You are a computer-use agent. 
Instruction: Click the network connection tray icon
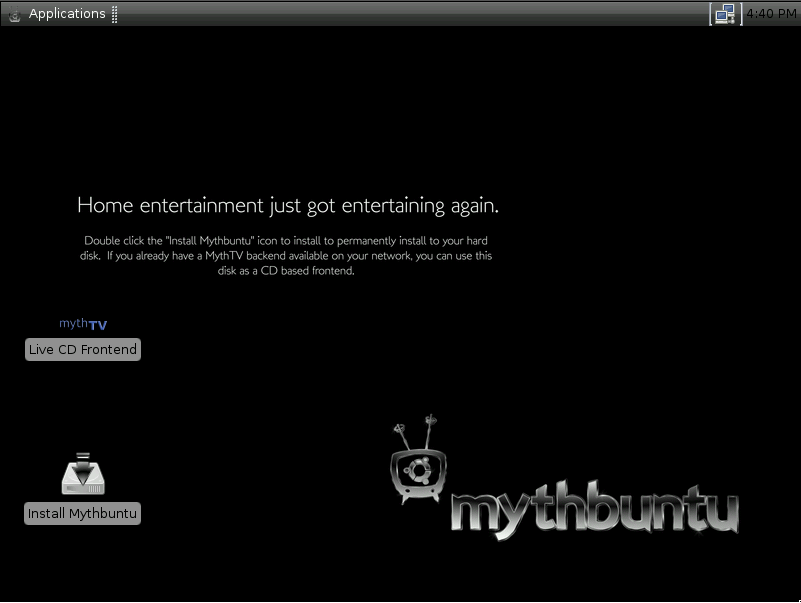click(724, 14)
